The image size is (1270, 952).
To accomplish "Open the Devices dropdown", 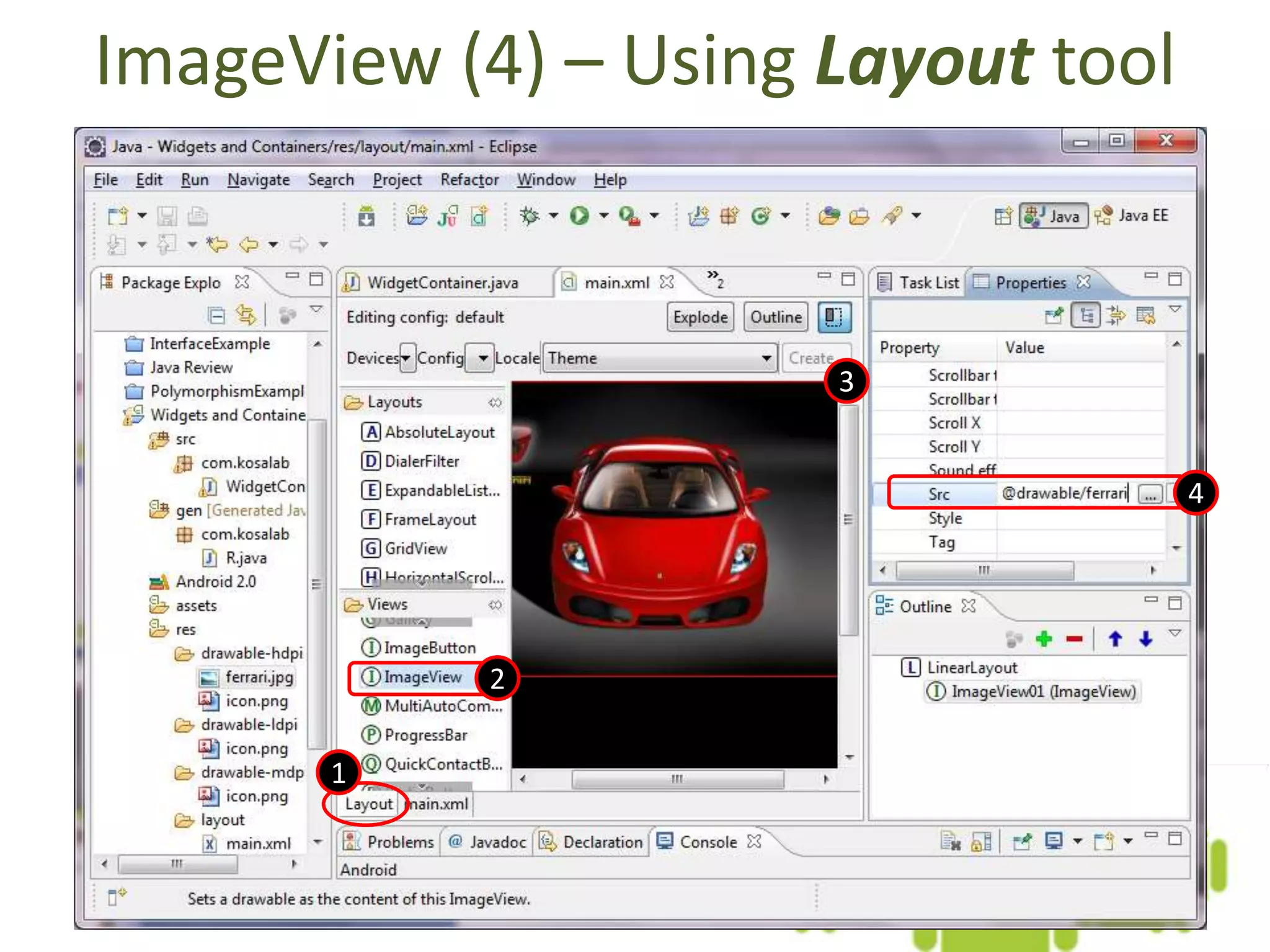I will click(406, 358).
